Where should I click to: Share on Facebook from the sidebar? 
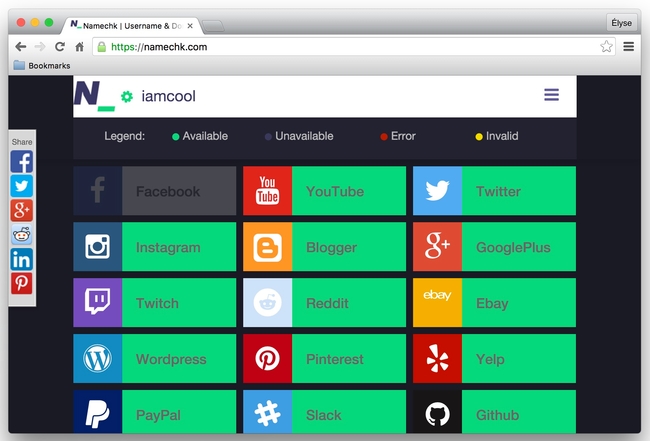point(22,161)
